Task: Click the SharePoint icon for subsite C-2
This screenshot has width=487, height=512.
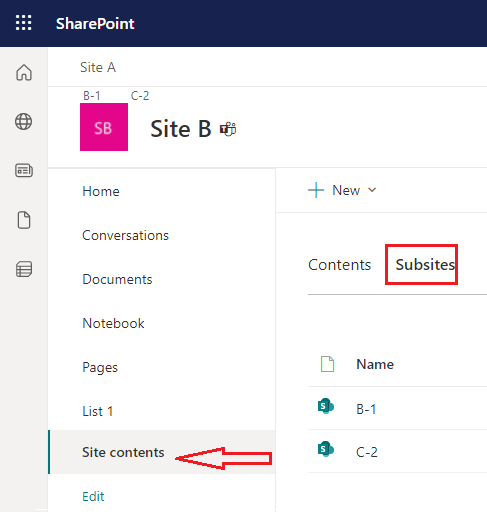Action: tap(326, 449)
